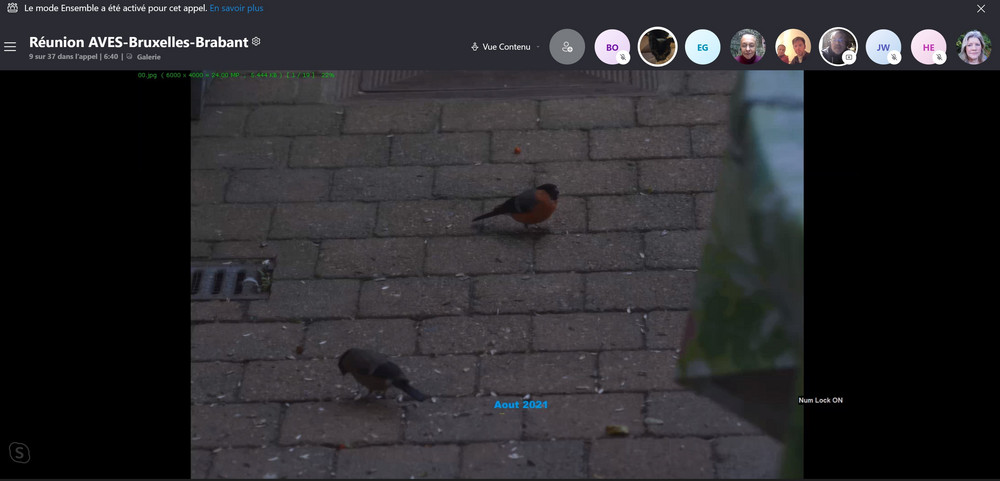This screenshot has height=481, width=1000.
Task: Click the Réunion AVES-Bruxelles-Brabant title
Action: click(x=138, y=42)
